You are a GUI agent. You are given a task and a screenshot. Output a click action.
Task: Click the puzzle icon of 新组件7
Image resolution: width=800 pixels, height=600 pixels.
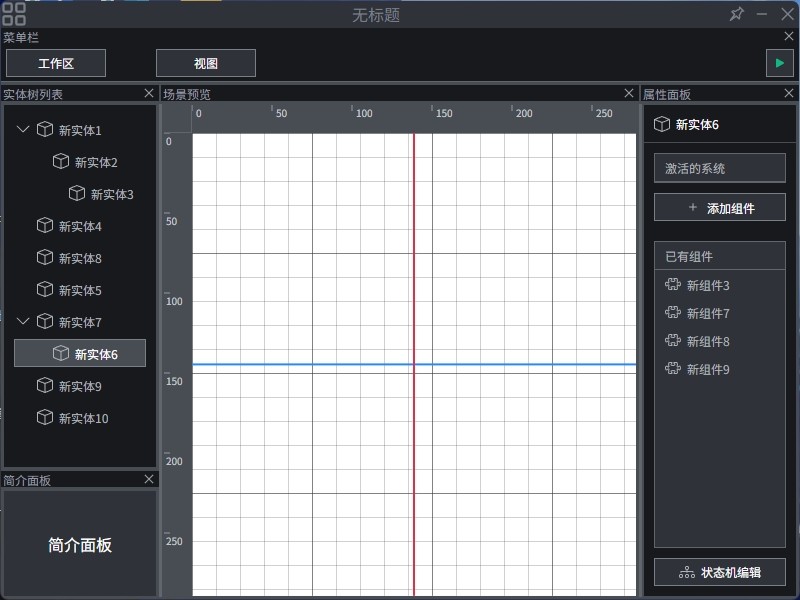click(x=673, y=312)
